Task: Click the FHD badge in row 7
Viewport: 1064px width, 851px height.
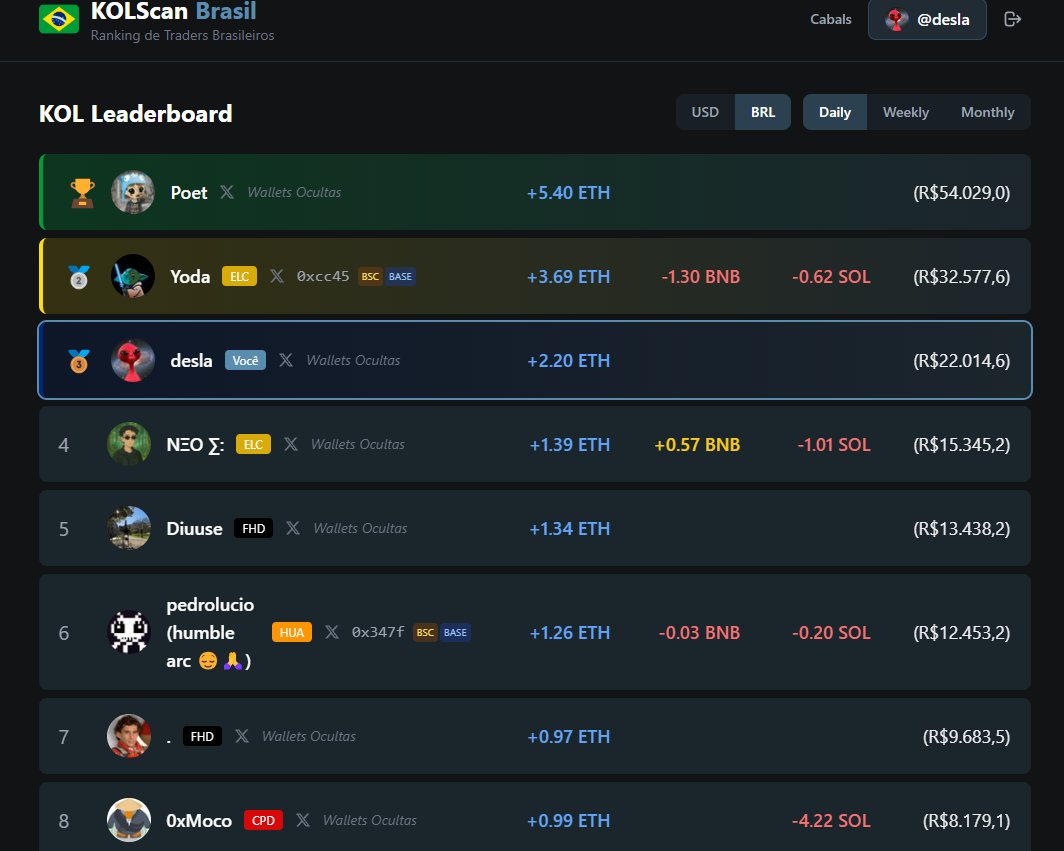Action: click(x=202, y=736)
